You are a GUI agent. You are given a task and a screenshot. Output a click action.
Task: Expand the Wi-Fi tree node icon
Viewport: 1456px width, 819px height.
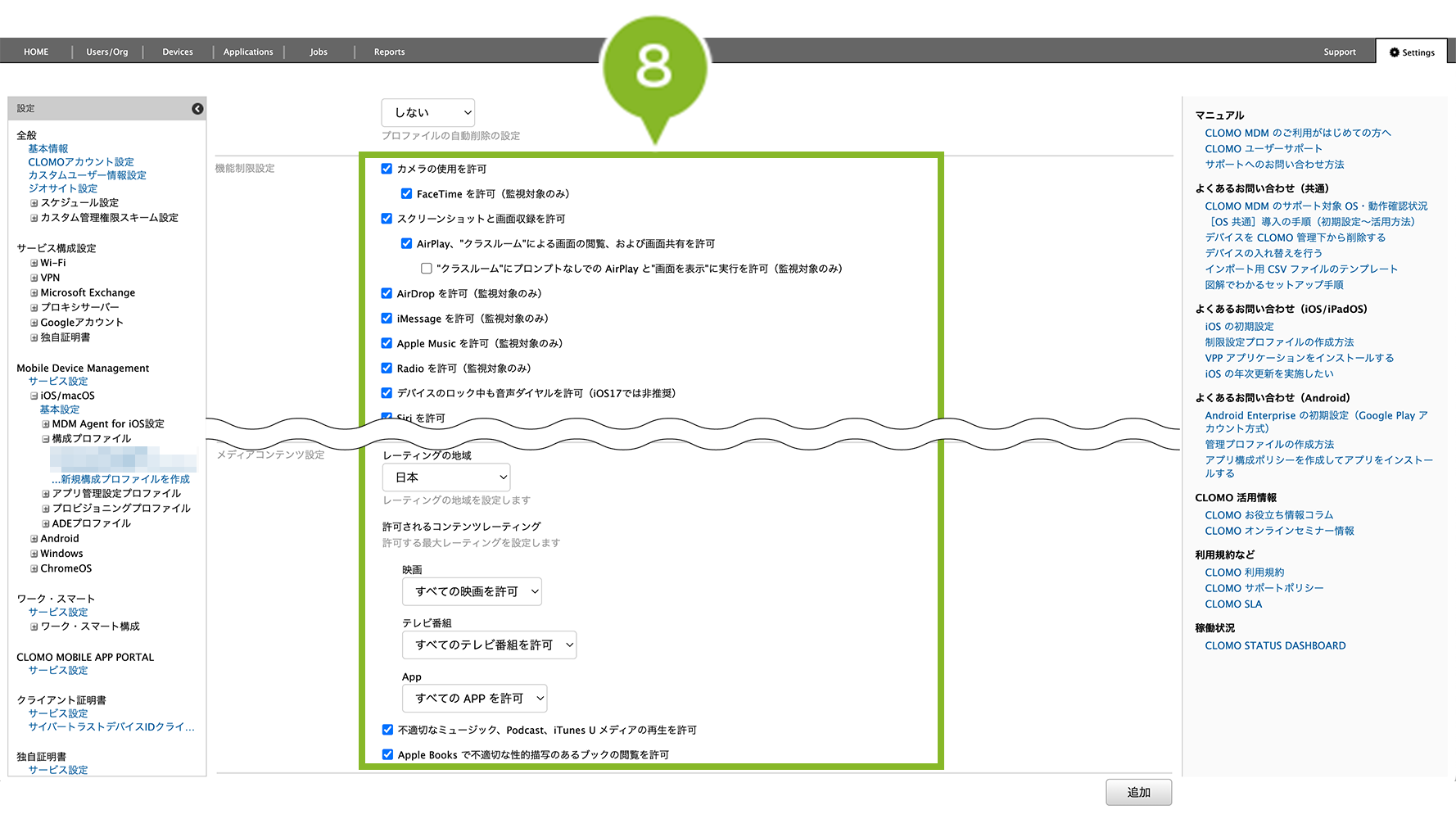pos(34,264)
